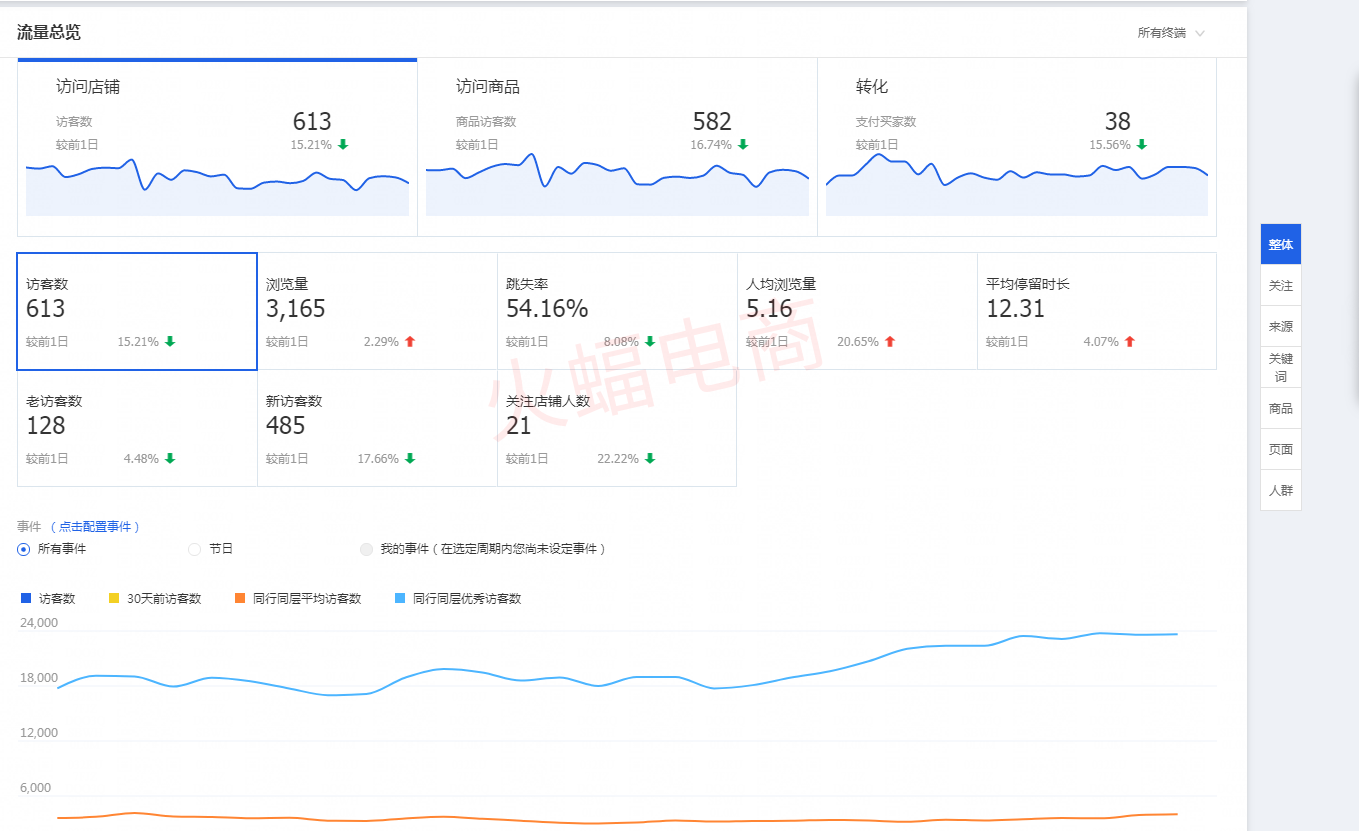
Task: Click the green down arrow beside 支付买家数 15.56%
Action: pos(1142,144)
